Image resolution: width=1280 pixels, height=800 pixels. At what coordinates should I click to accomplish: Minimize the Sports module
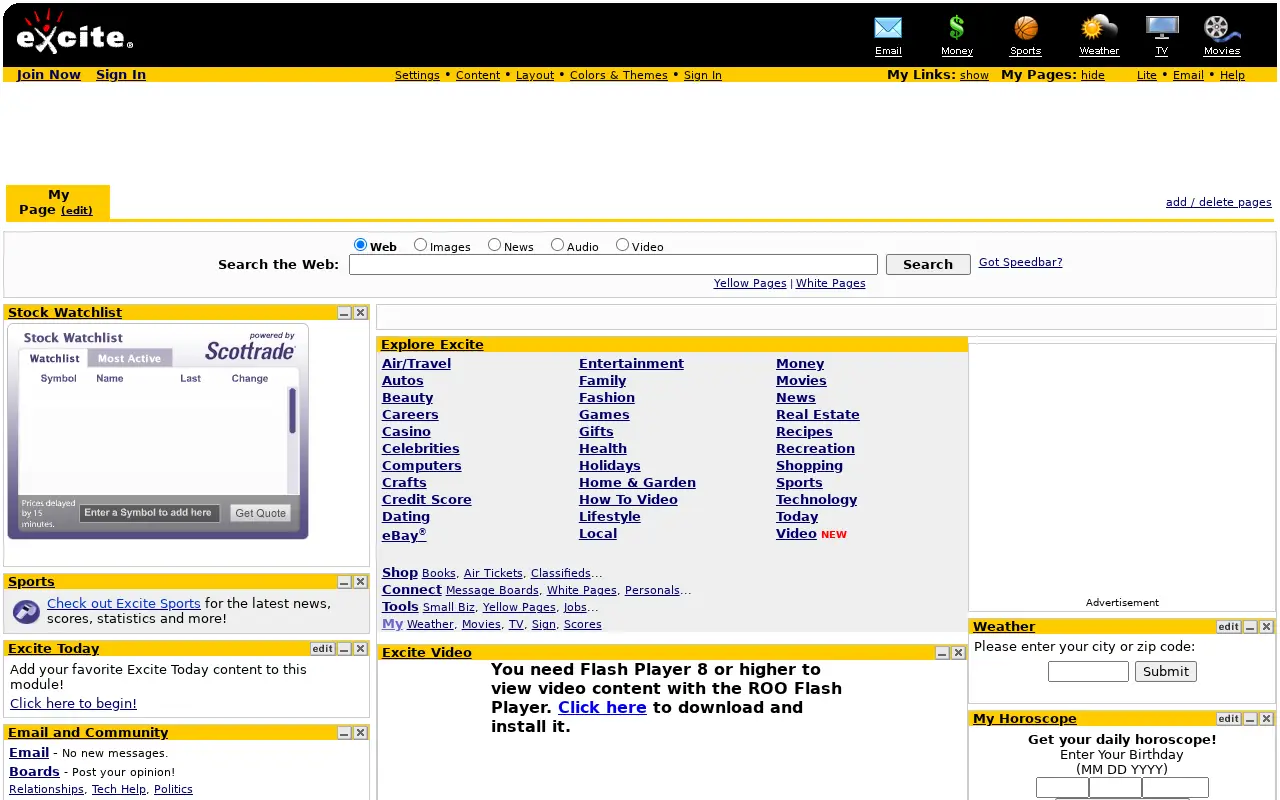[x=344, y=582]
